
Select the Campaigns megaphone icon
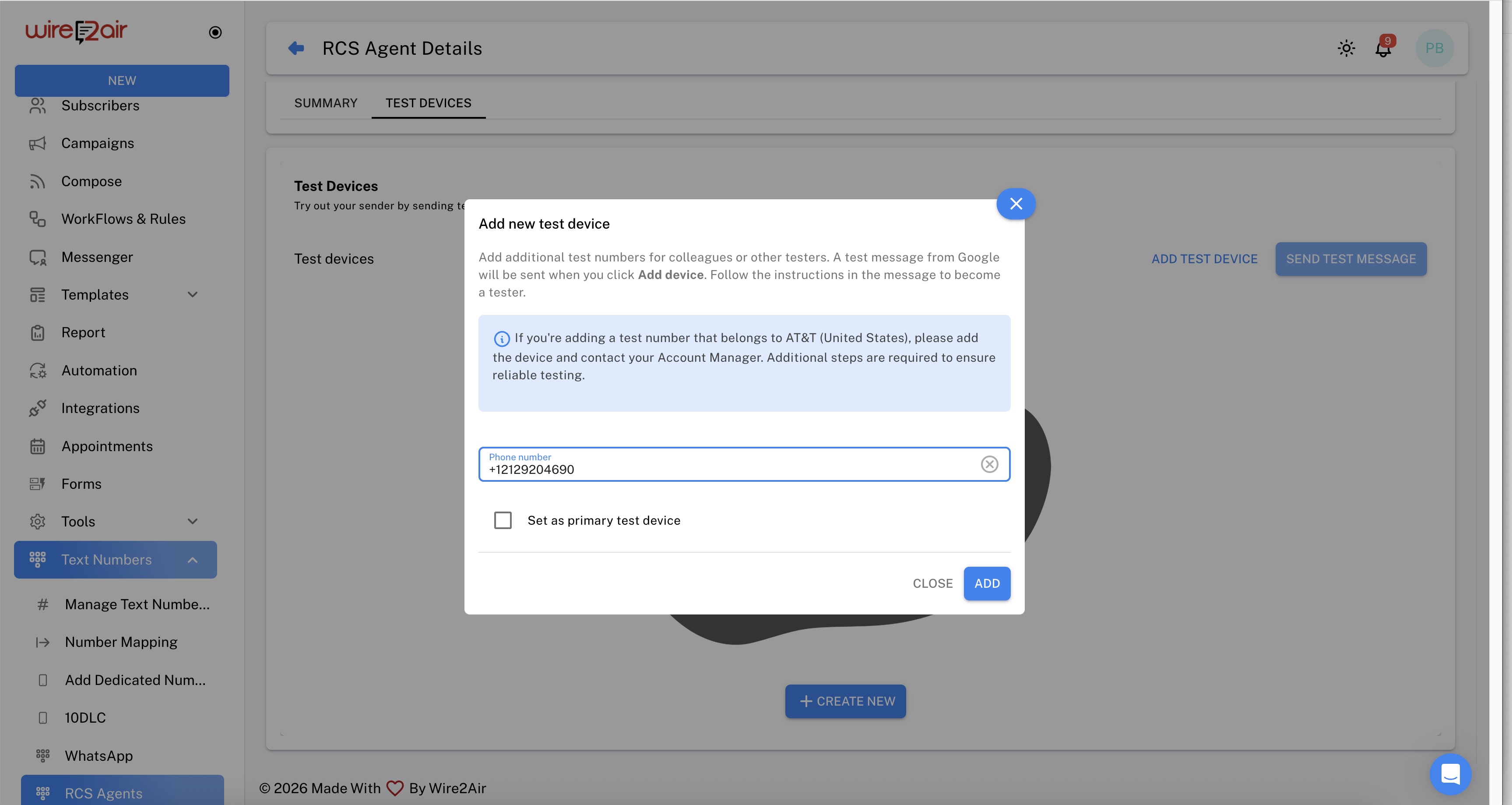tap(38, 143)
